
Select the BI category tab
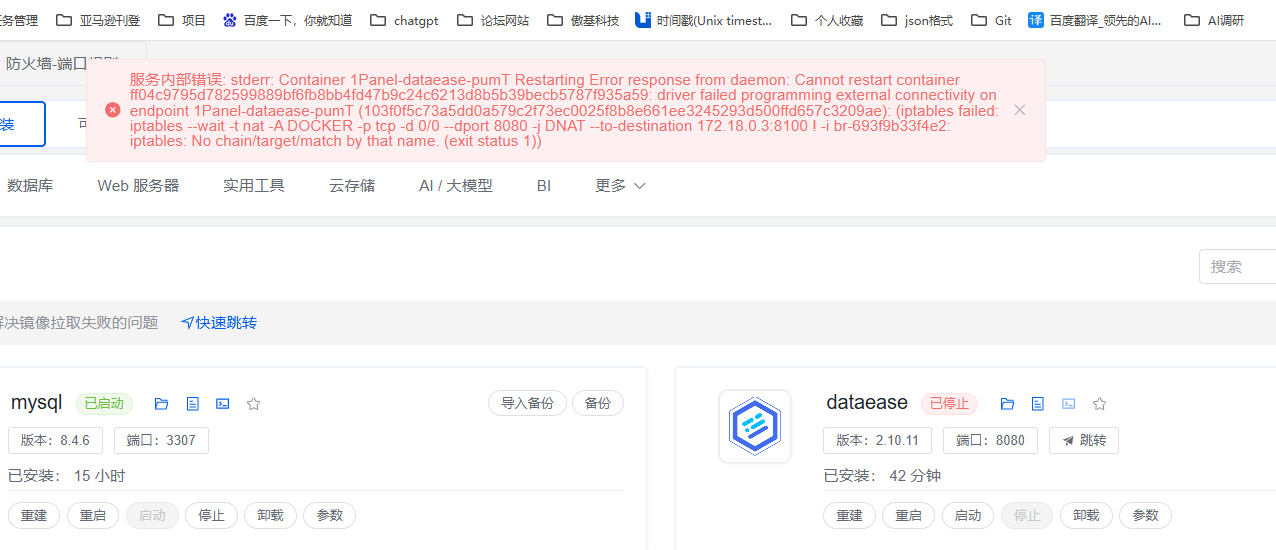(x=544, y=186)
